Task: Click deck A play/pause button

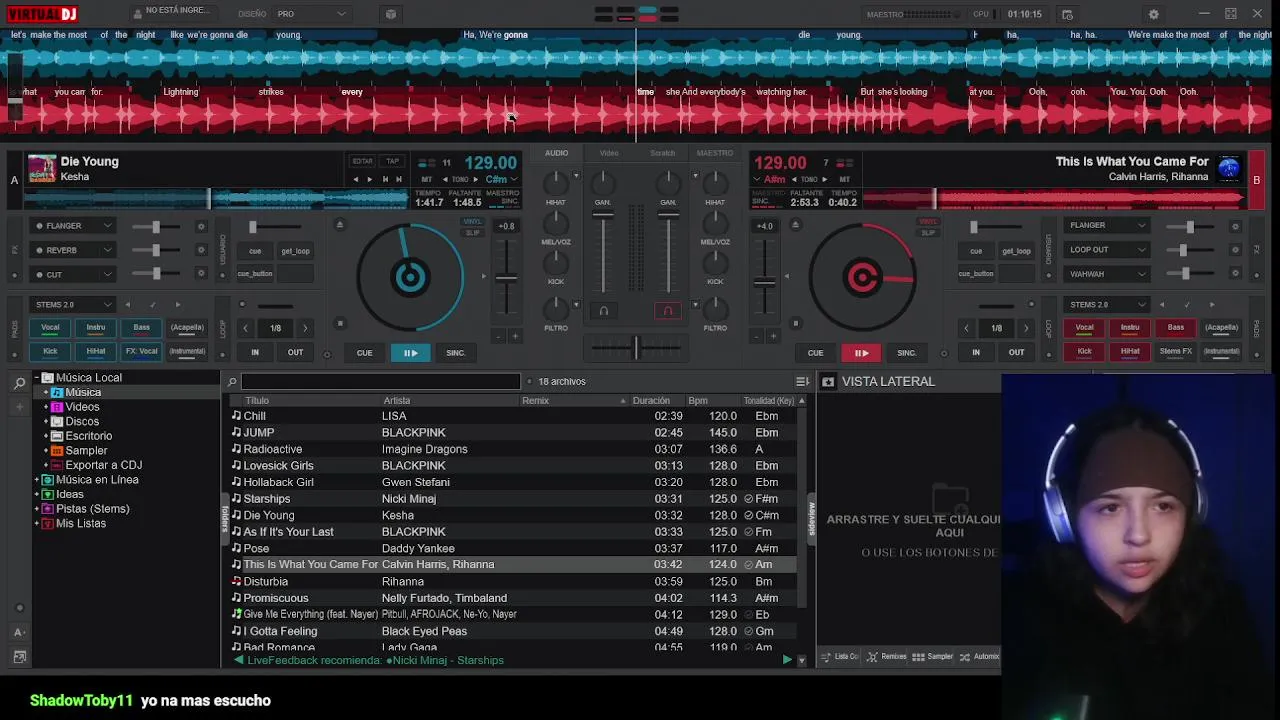Action: (x=410, y=353)
